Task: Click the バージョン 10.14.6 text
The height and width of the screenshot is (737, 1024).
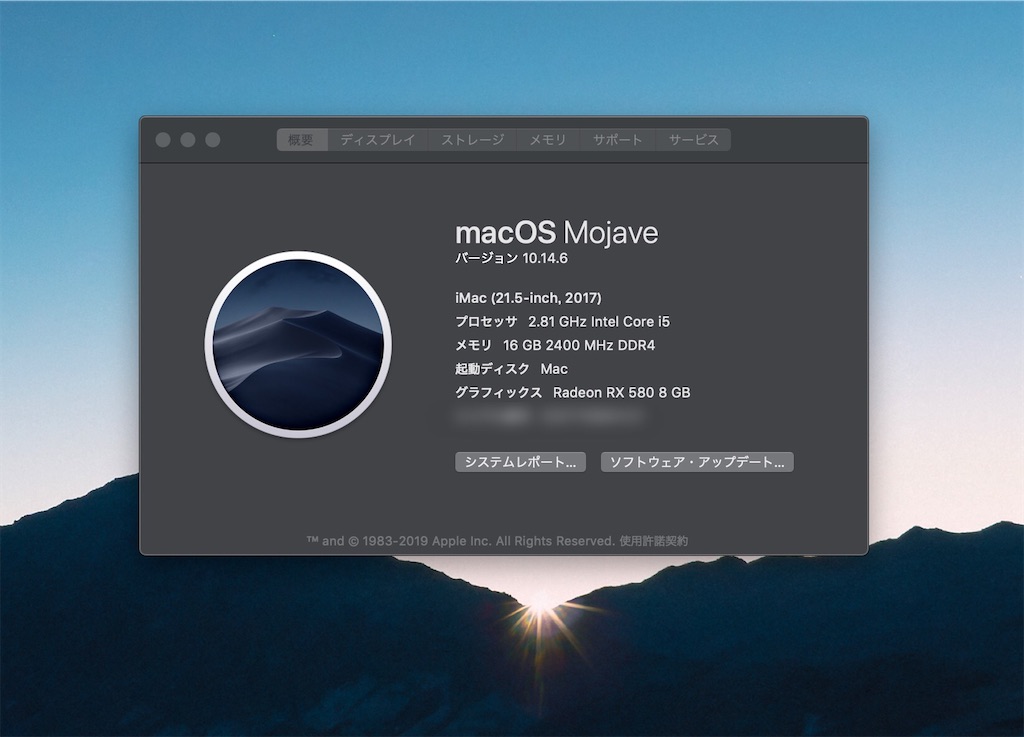Action: (x=511, y=259)
